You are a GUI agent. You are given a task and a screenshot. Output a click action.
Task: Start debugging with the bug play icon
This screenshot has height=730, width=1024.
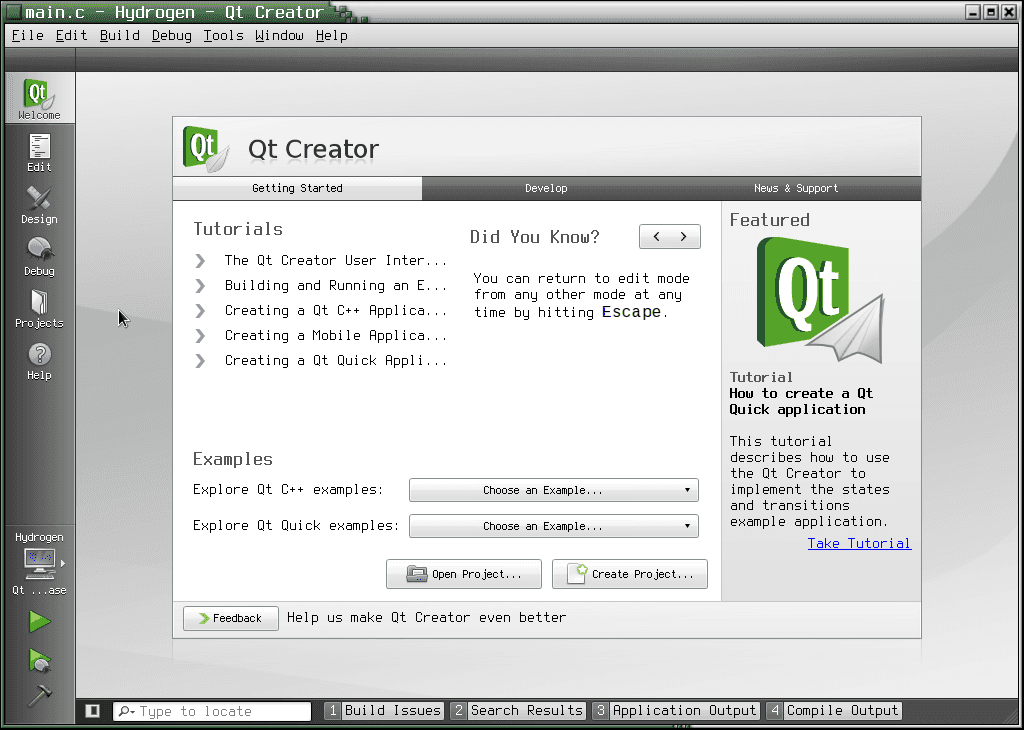40,660
